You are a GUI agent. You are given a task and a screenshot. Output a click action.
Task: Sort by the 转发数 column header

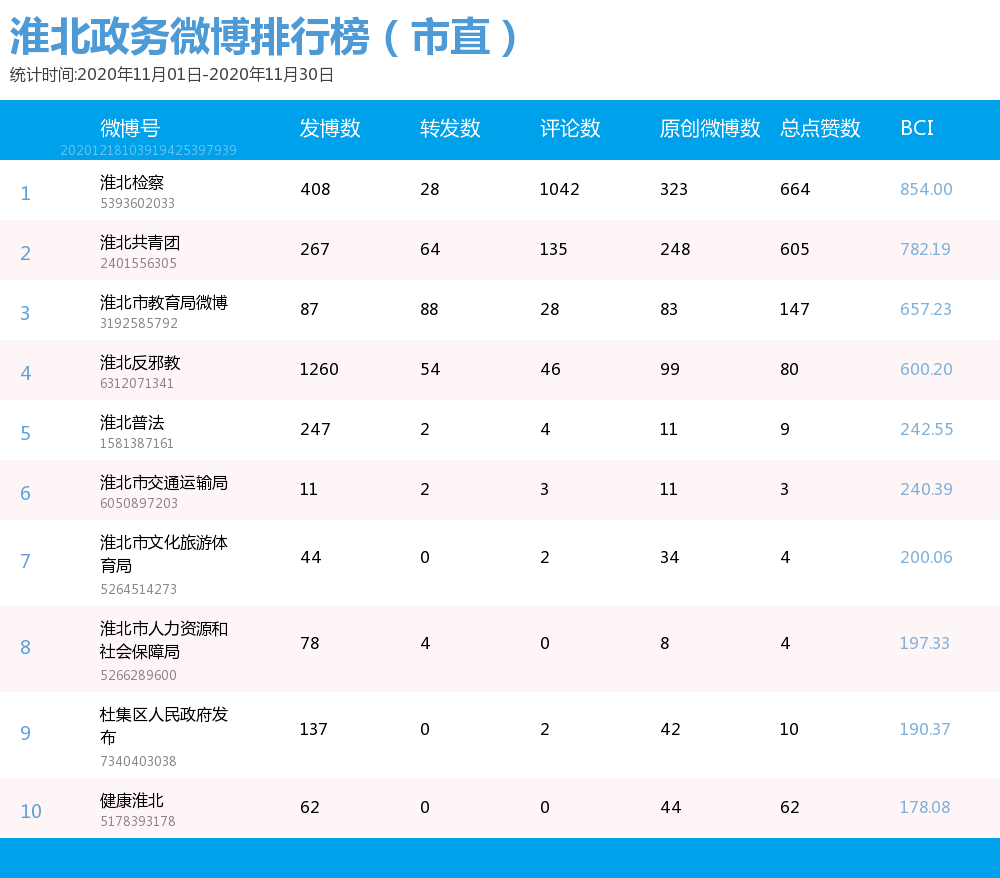coord(448,129)
